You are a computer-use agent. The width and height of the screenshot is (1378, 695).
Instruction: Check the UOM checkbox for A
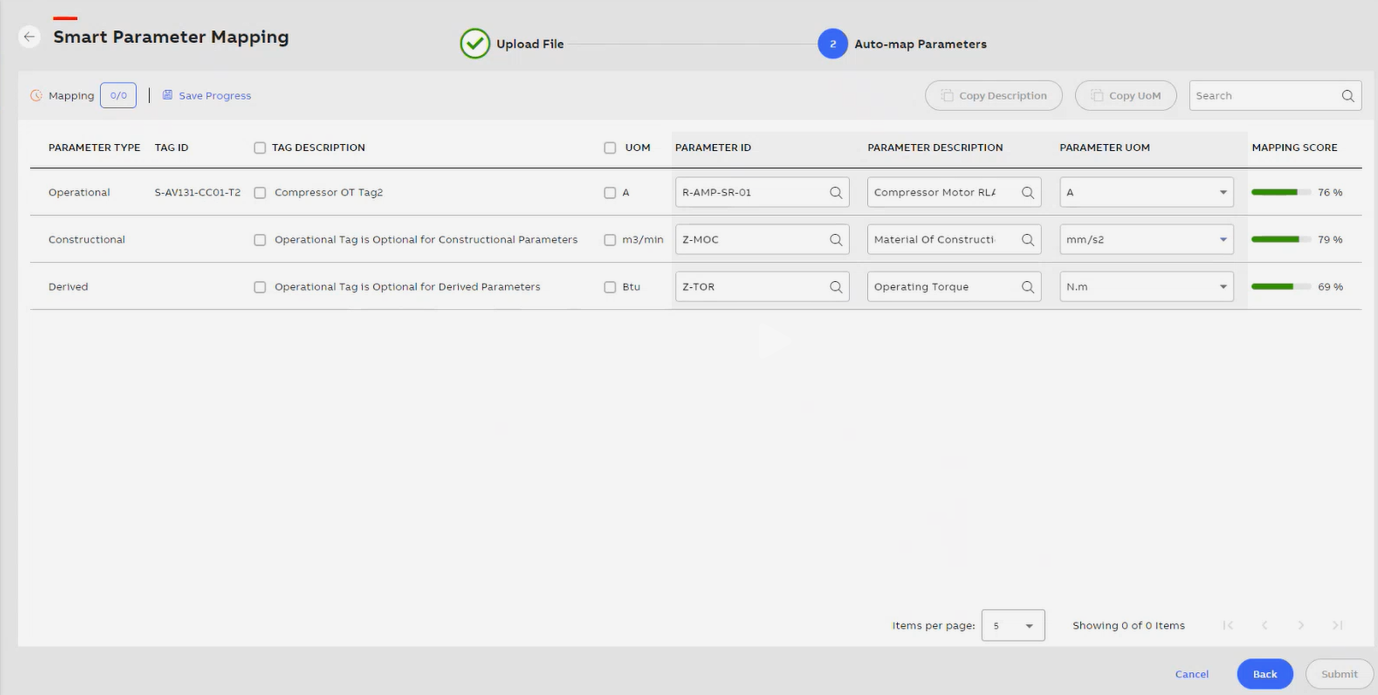point(610,193)
